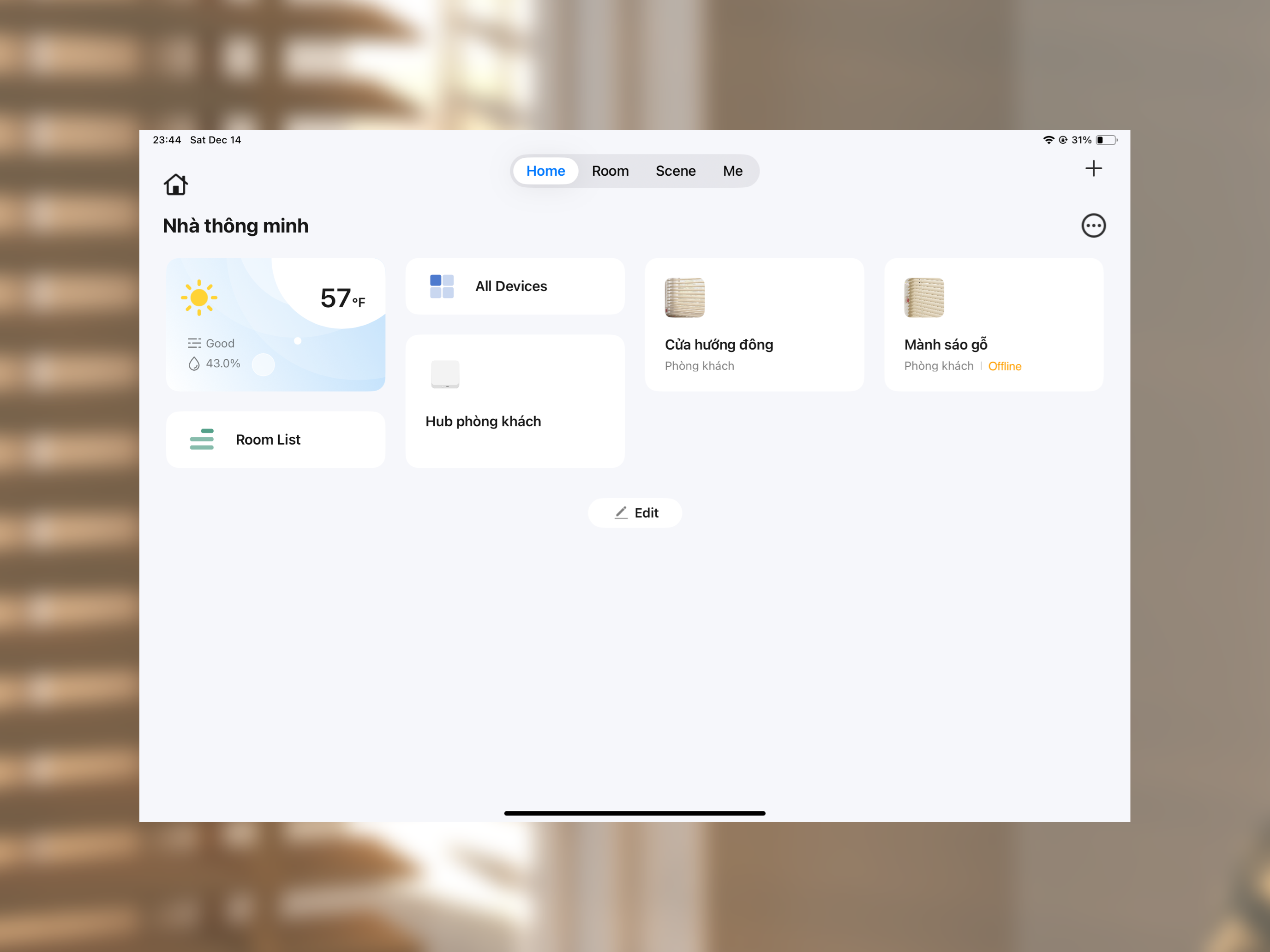This screenshot has width=1270, height=952.
Task: Tap the home indicator bar
Action: (635, 813)
